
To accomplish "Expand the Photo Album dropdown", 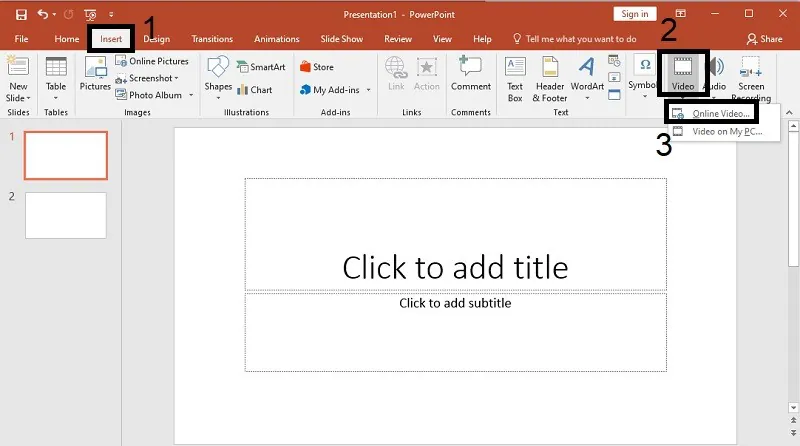I will pos(190,95).
